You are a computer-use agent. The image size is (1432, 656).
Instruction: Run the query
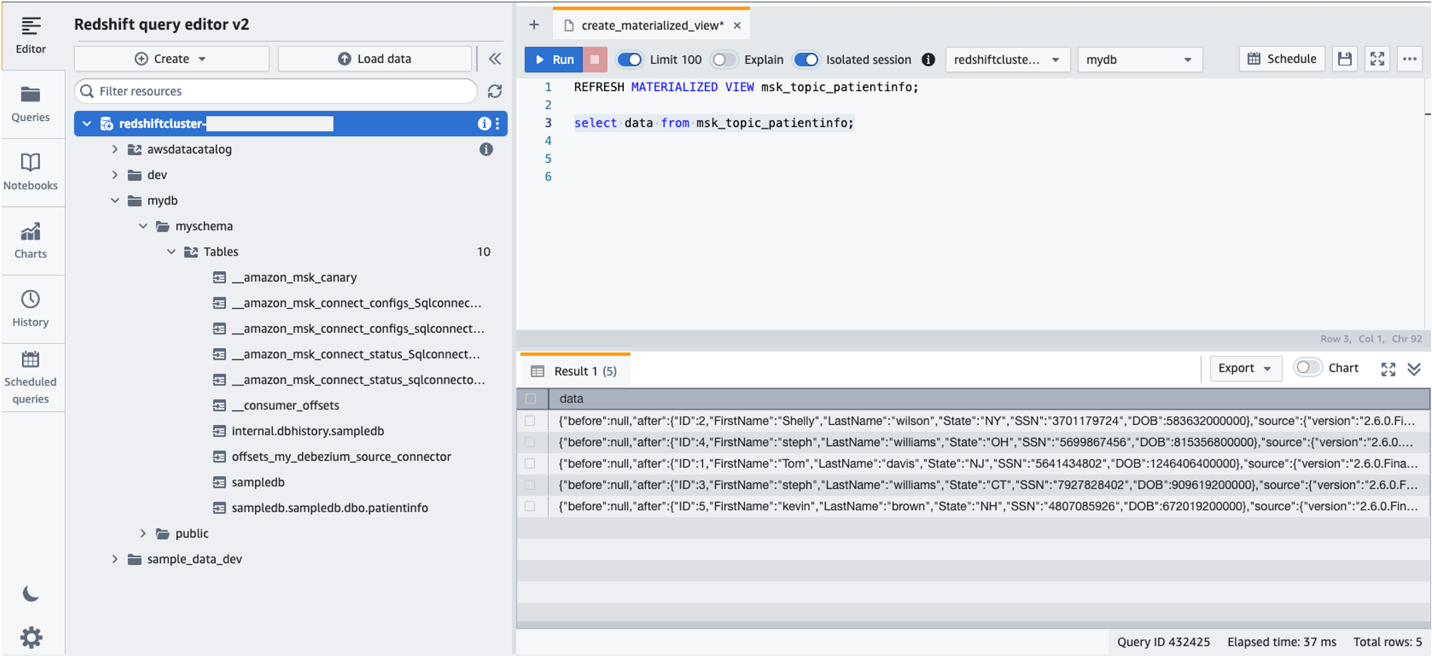554,60
